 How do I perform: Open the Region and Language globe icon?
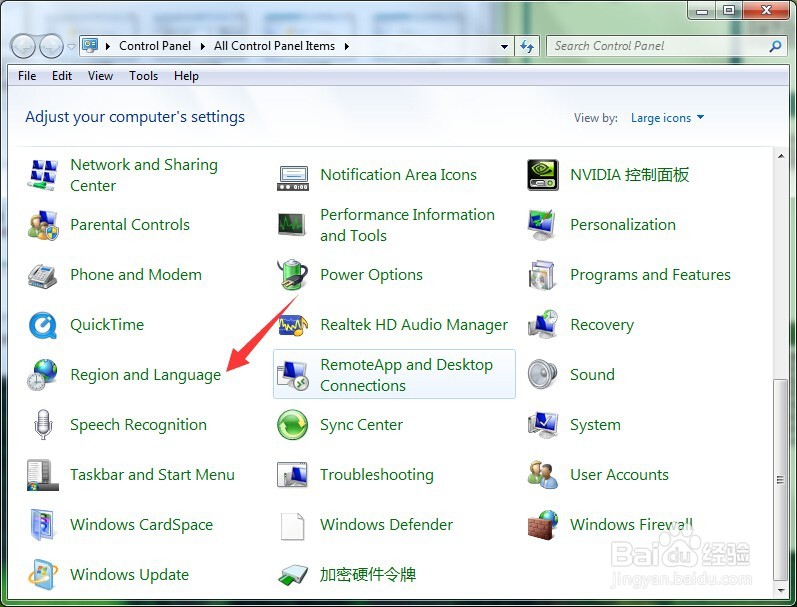(43, 375)
